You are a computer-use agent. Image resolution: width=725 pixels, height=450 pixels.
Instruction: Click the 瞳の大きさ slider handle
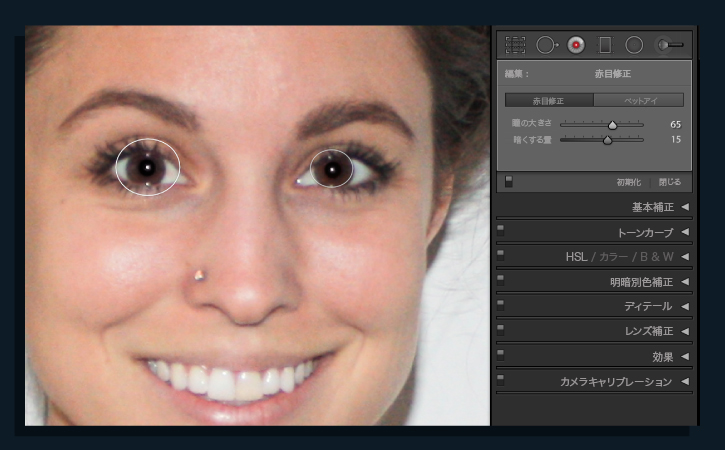coord(613,125)
